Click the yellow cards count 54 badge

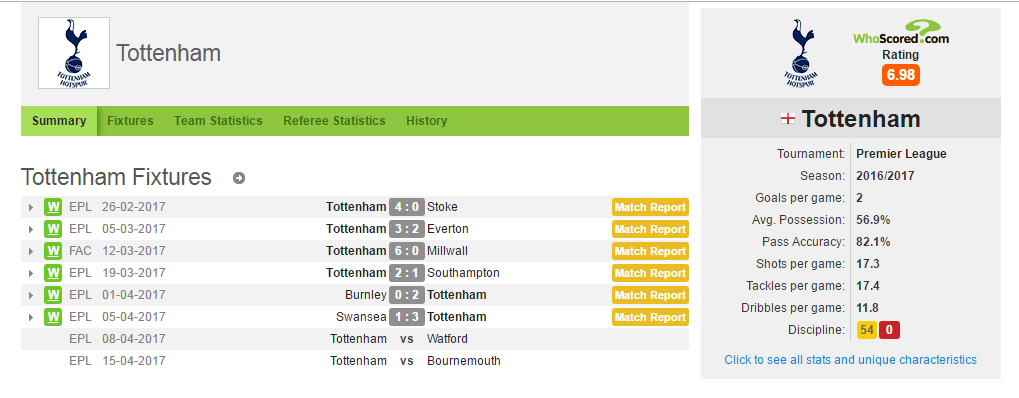[x=866, y=330]
